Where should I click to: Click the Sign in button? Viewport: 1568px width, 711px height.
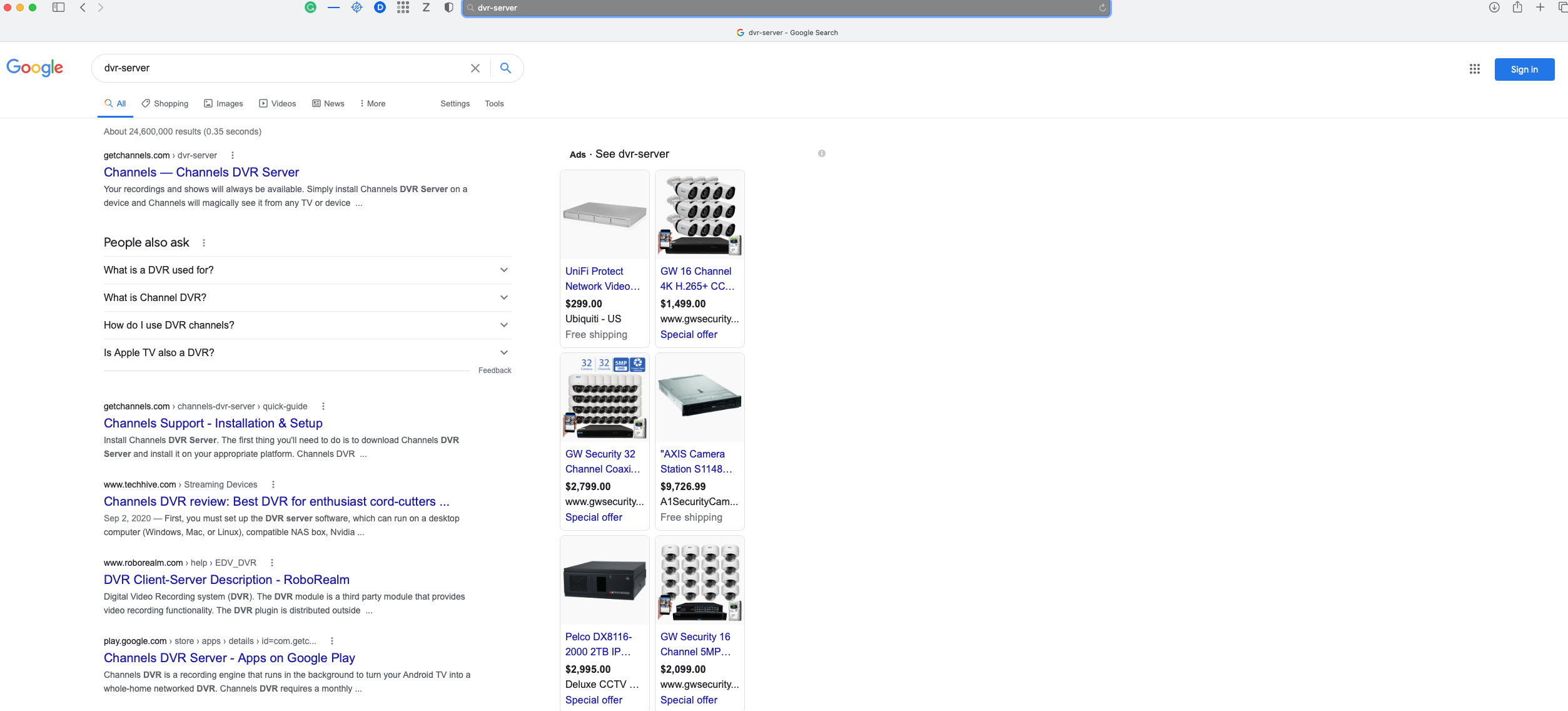(x=1524, y=69)
